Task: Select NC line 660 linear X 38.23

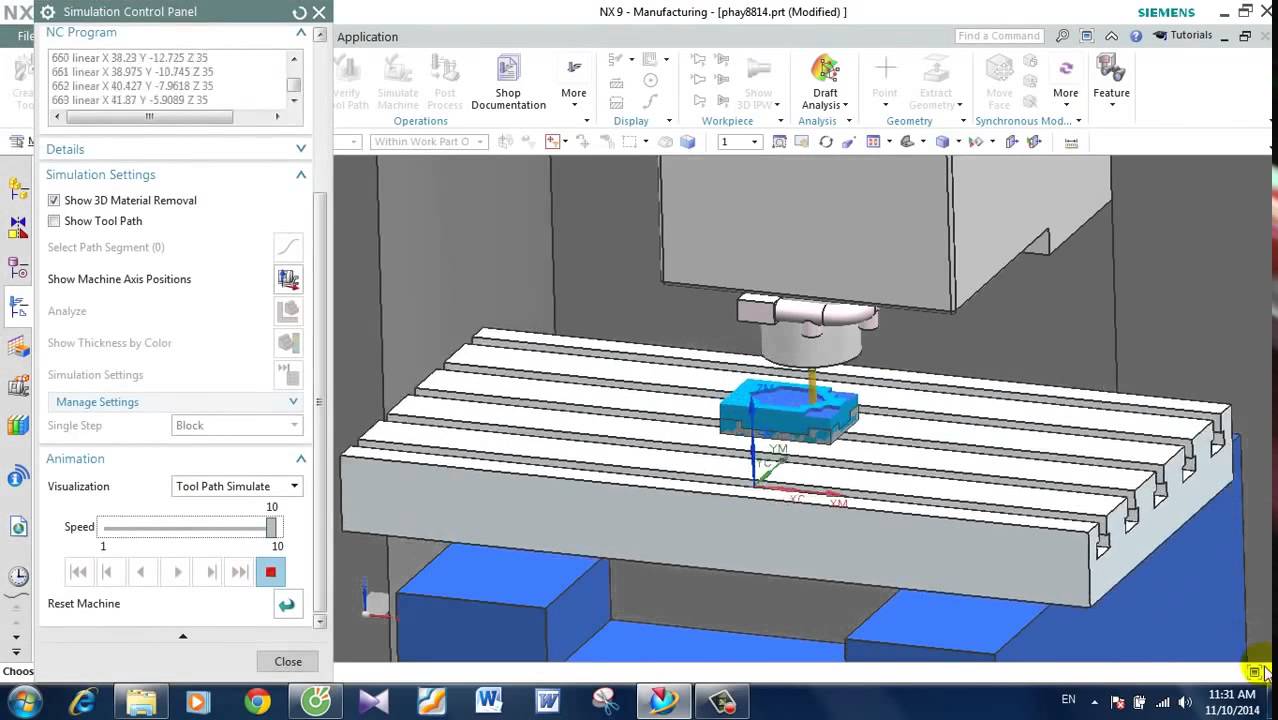Action: pyautogui.click(x=130, y=58)
